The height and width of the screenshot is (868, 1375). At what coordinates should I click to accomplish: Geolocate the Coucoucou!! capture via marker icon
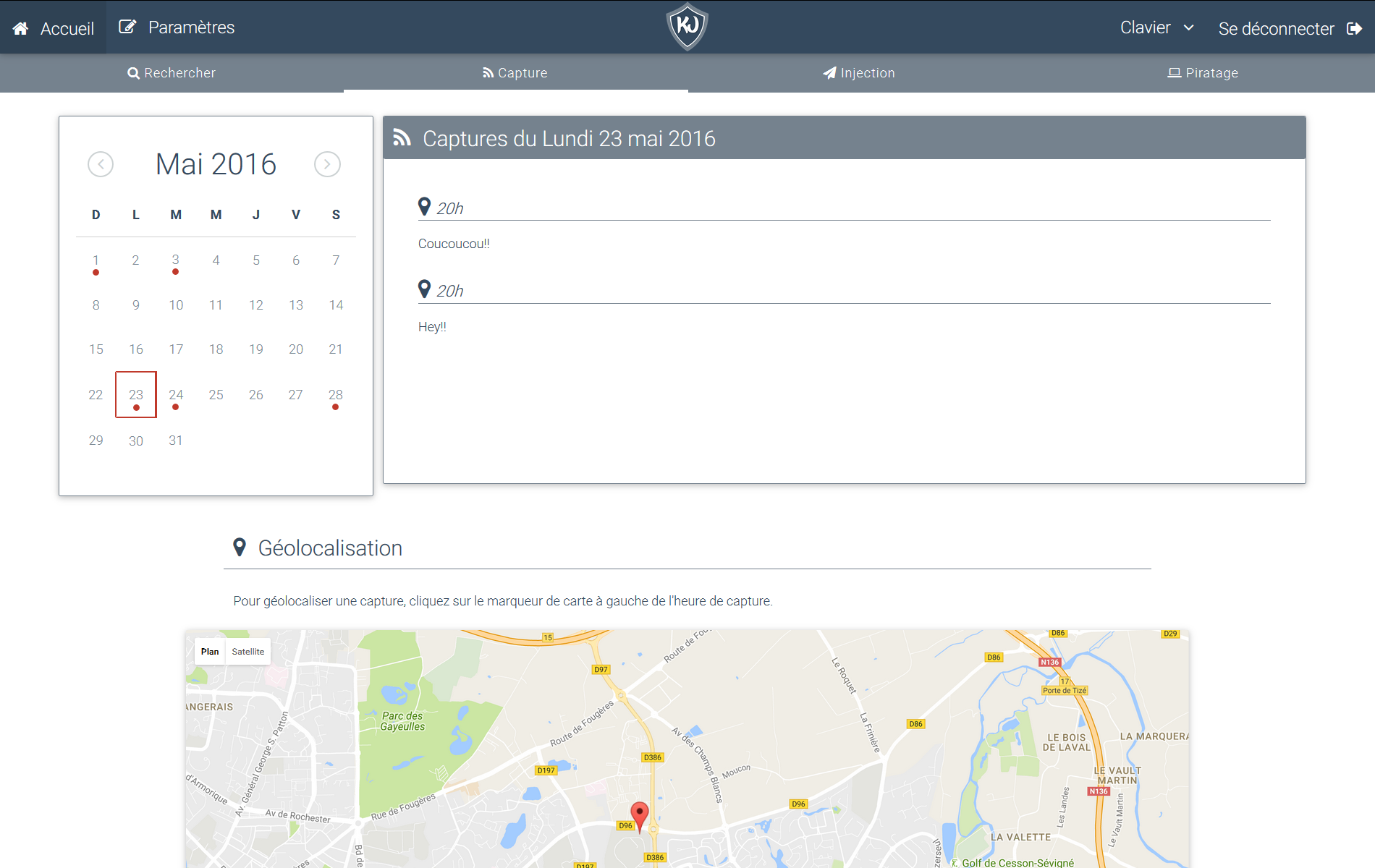click(425, 207)
